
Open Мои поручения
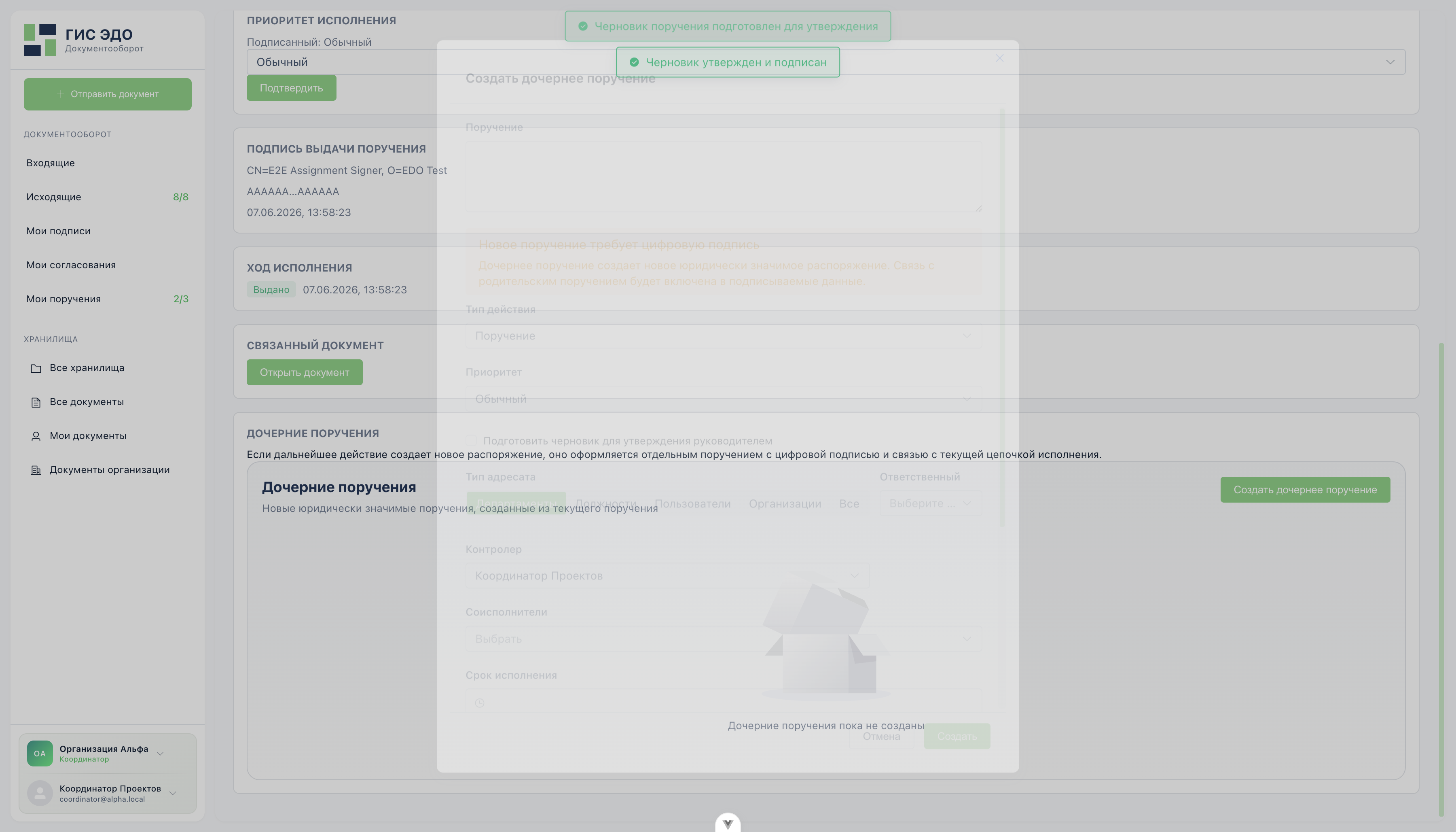pyautogui.click(x=107, y=299)
